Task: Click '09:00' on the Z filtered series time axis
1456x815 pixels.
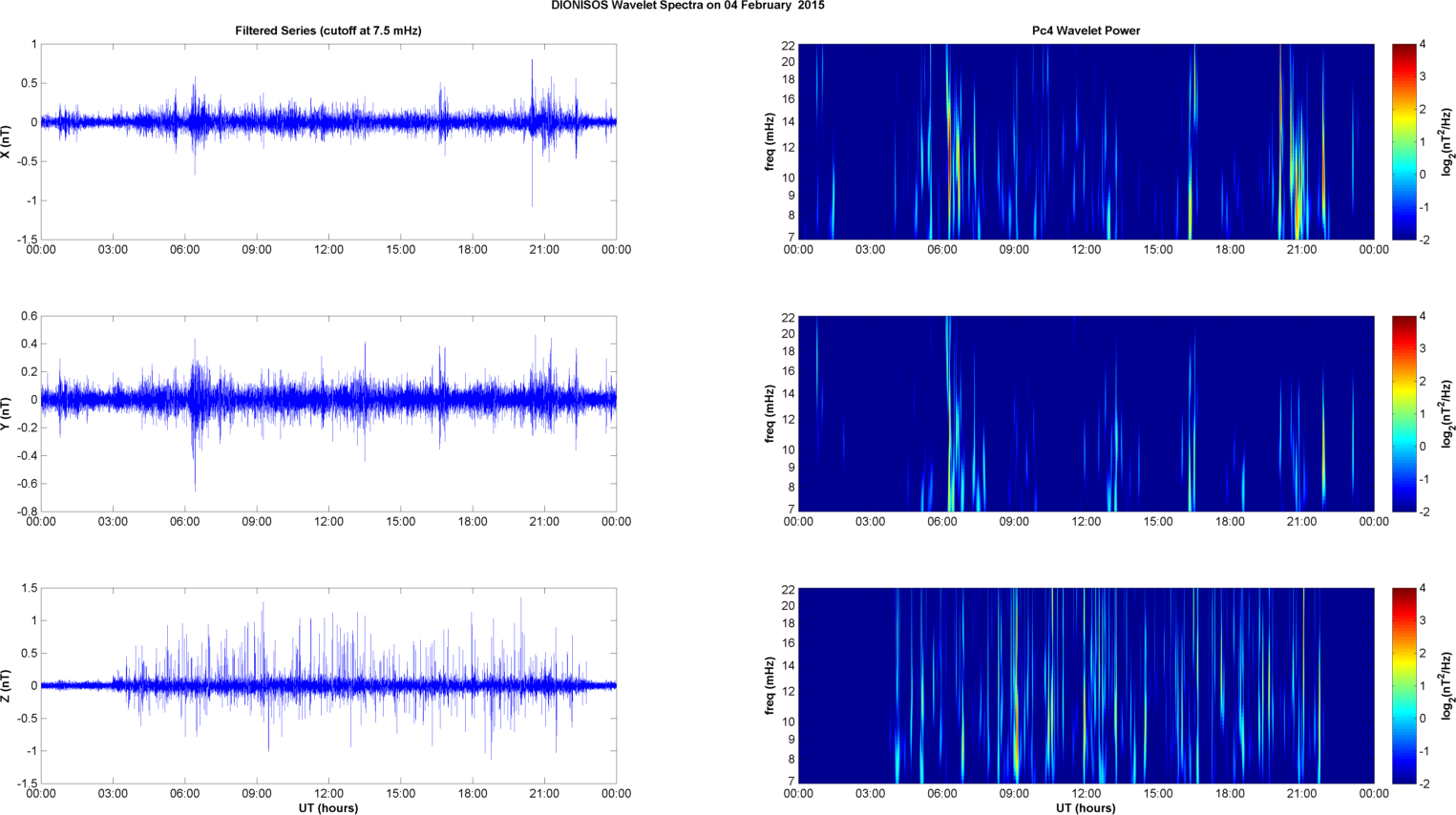Action: [257, 794]
